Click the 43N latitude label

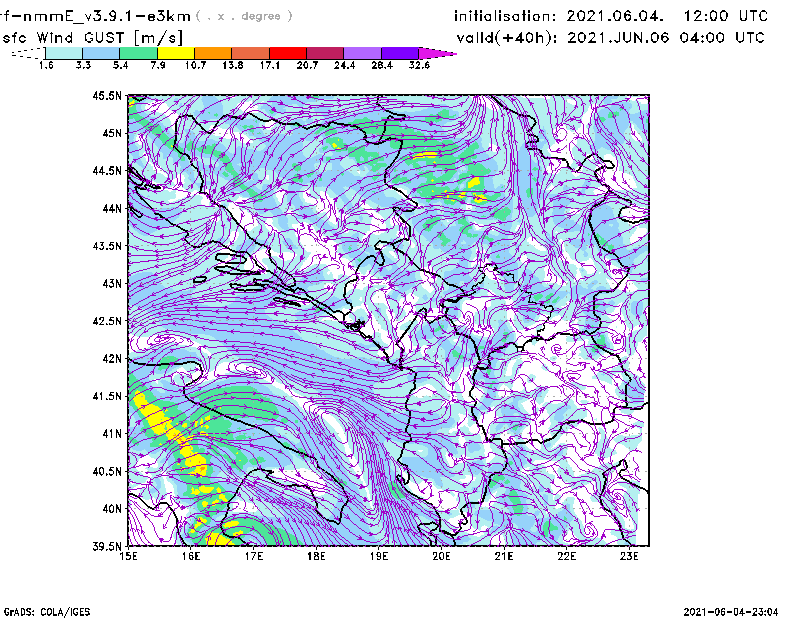point(112,283)
